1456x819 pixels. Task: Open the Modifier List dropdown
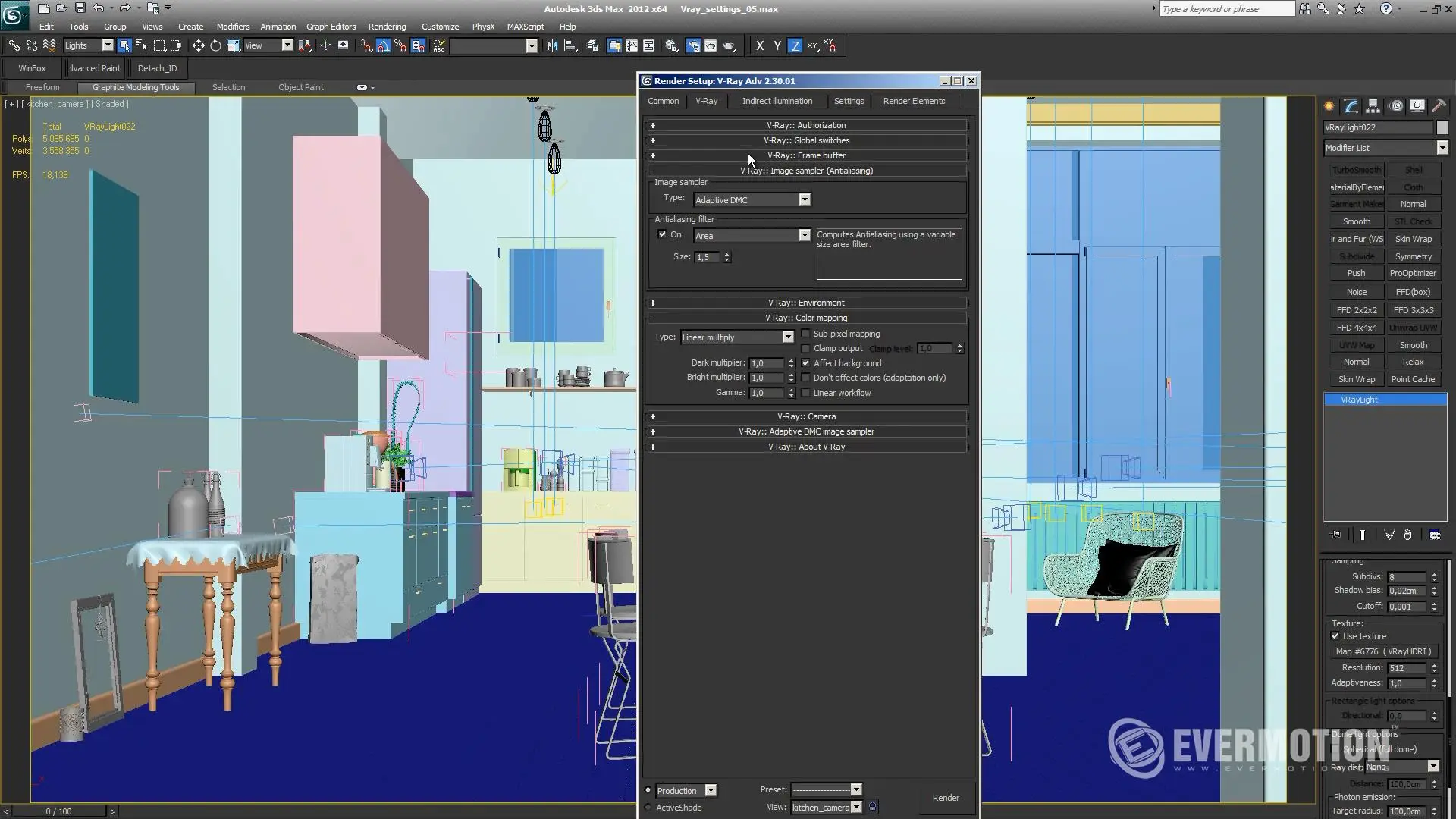coord(1385,148)
